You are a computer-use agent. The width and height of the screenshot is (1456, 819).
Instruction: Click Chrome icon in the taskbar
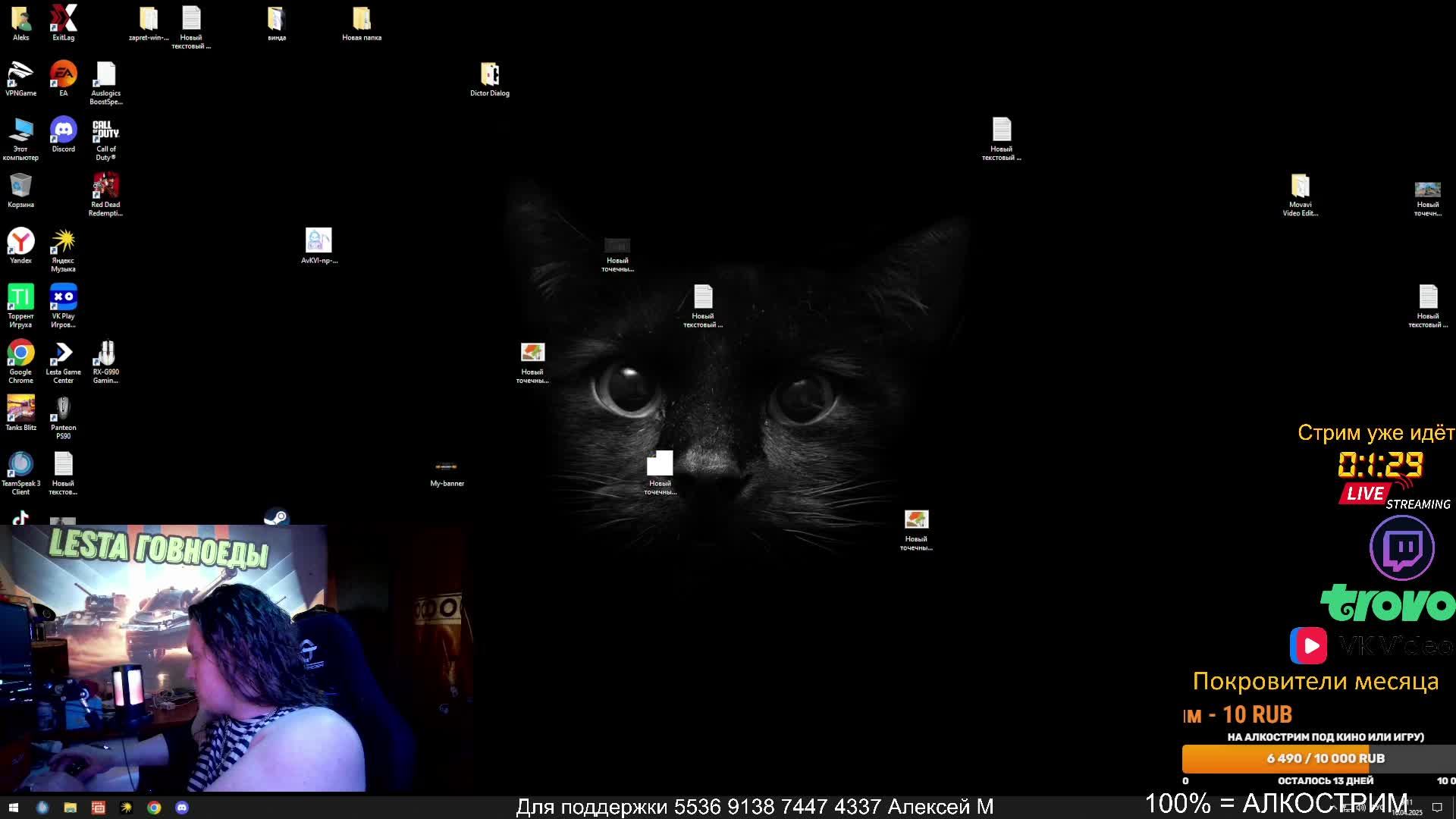pyautogui.click(x=154, y=808)
